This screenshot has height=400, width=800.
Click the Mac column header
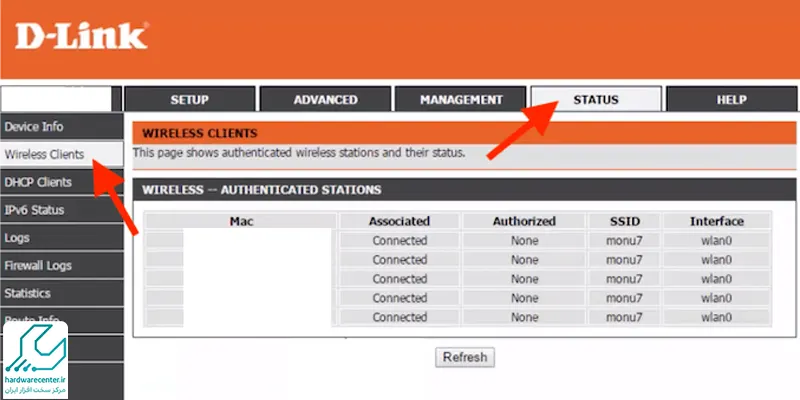tap(241, 221)
